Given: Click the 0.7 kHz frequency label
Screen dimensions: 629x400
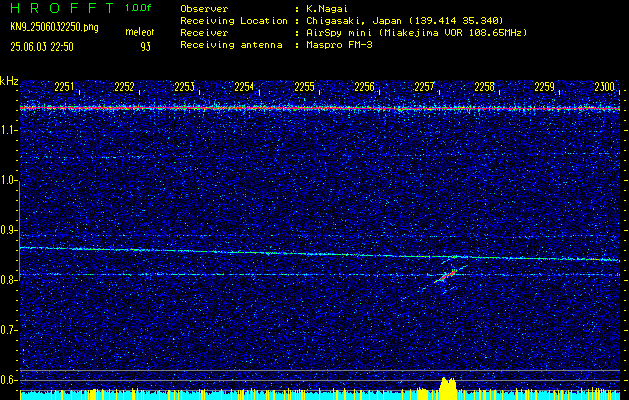Looking at the screenshot, I should point(8,330).
